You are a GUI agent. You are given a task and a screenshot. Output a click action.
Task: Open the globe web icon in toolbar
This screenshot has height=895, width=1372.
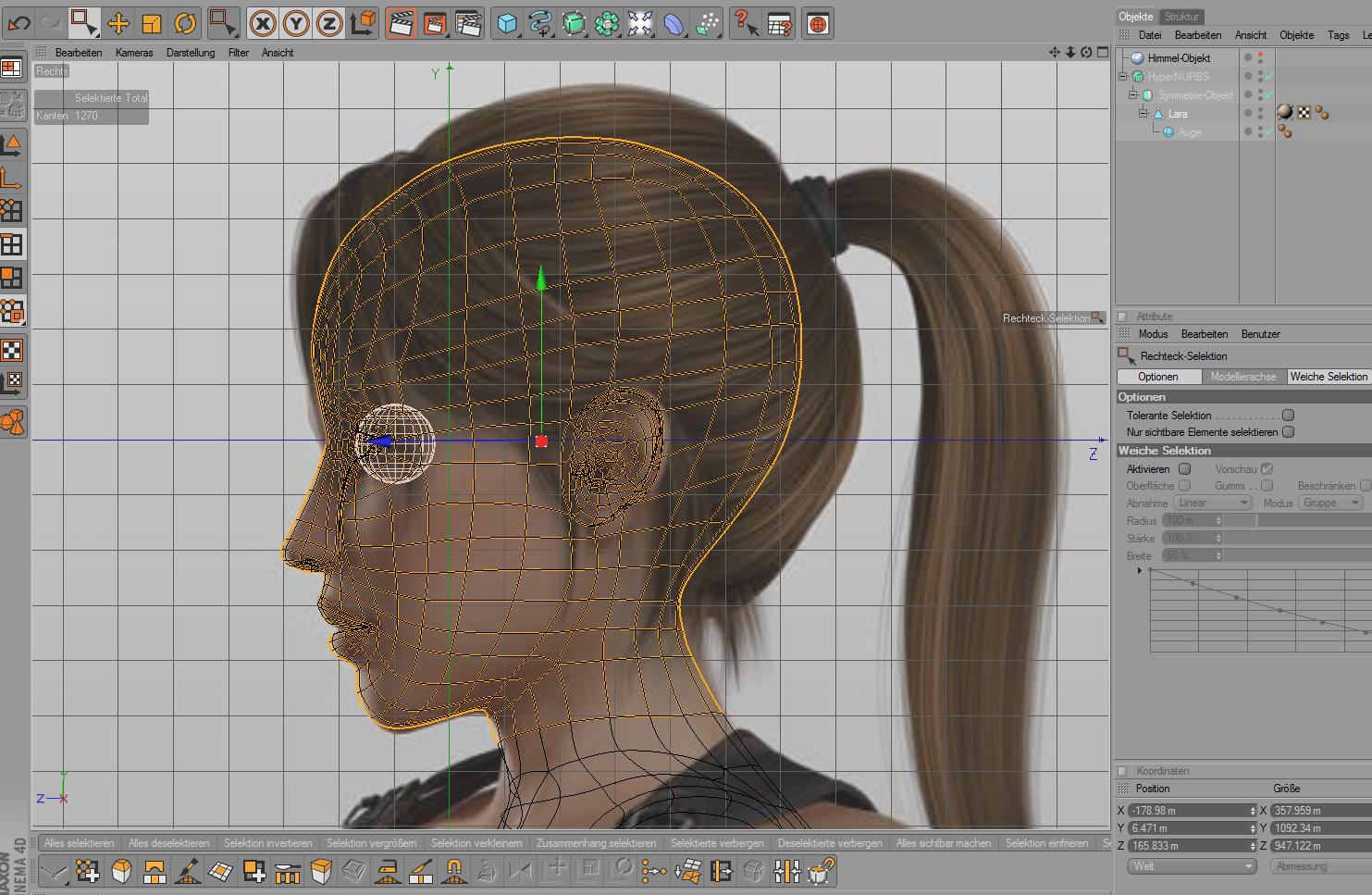coord(818,23)
